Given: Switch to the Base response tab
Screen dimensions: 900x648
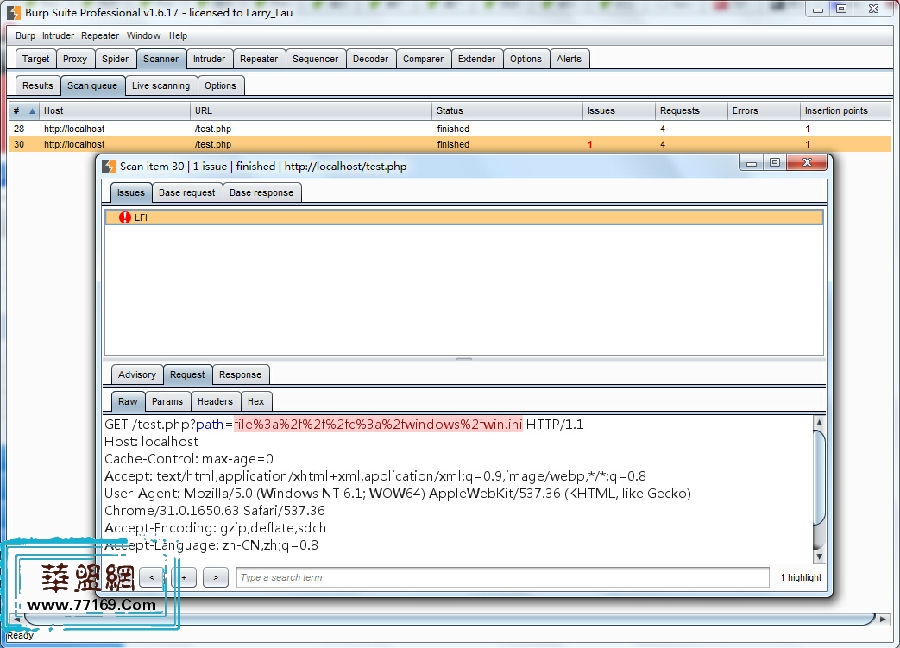Looking at the screenshot, I should tap(260, 192).
